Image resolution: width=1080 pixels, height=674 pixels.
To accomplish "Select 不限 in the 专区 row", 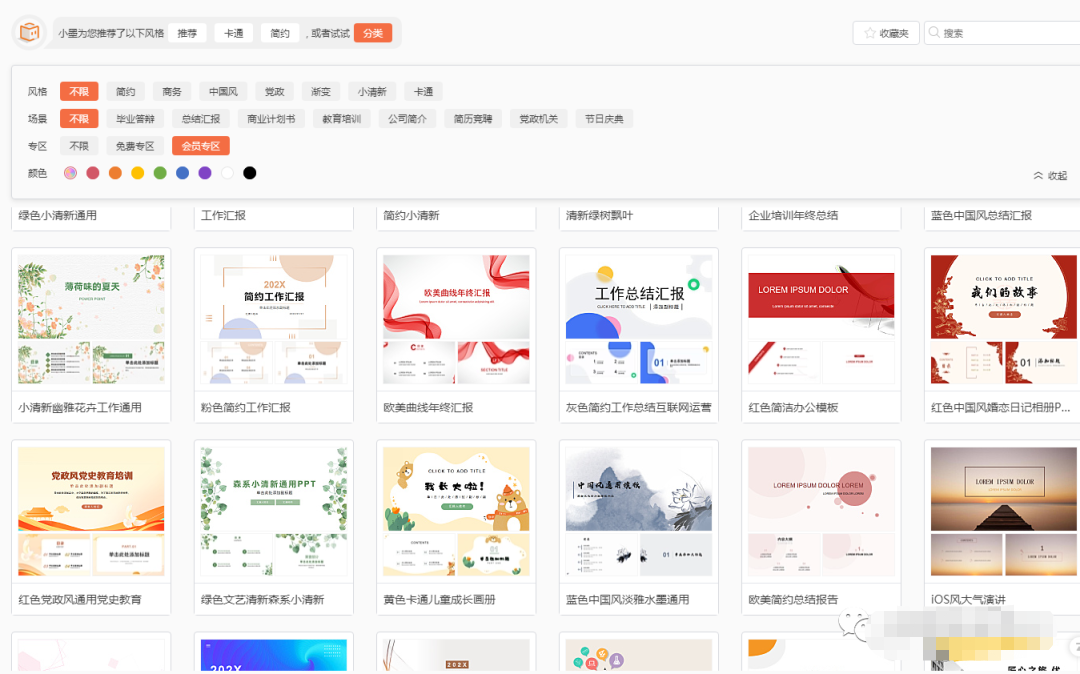I will click(79, 146).
